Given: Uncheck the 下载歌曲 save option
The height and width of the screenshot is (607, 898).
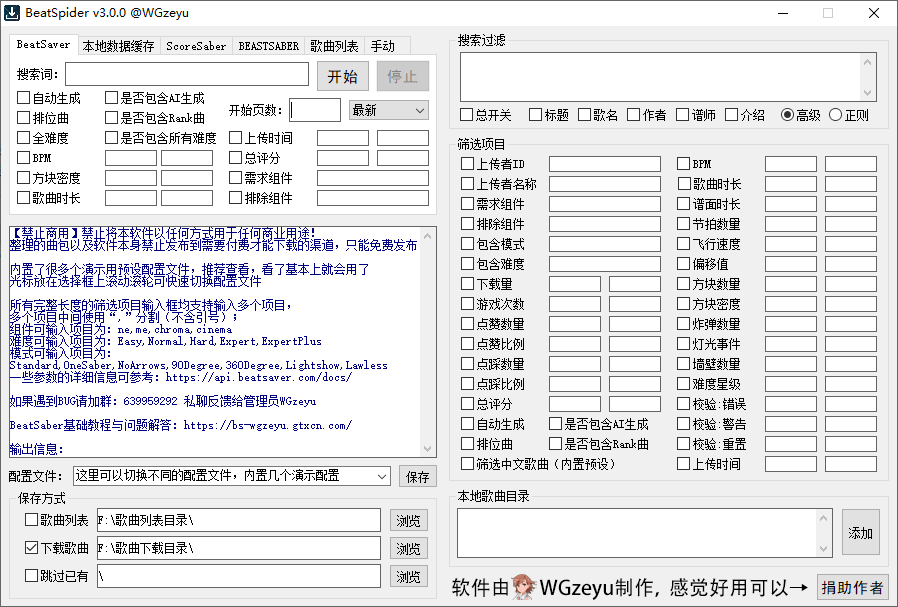Looking at the screenshot, I should pos(31,548).
